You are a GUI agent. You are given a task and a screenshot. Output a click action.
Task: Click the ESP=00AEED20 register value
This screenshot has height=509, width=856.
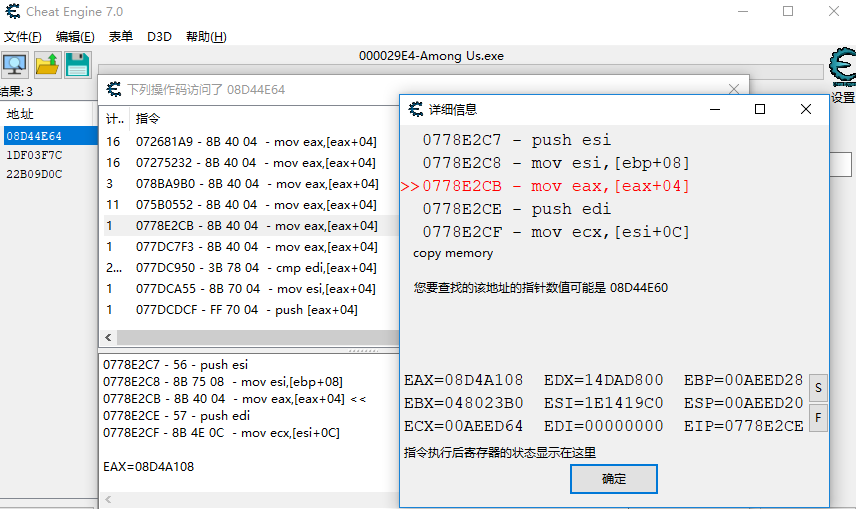pos(744,403)
